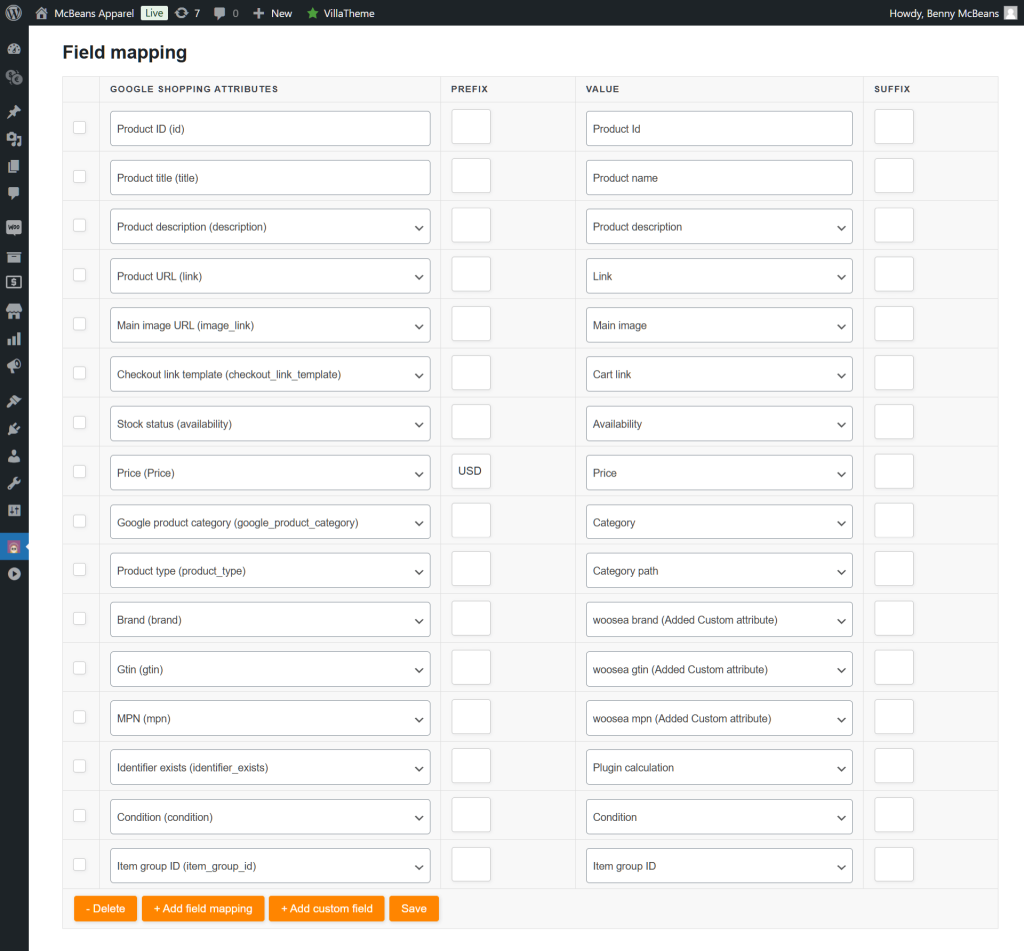Open WooCommerce menu in sidebar

point(14,227)
